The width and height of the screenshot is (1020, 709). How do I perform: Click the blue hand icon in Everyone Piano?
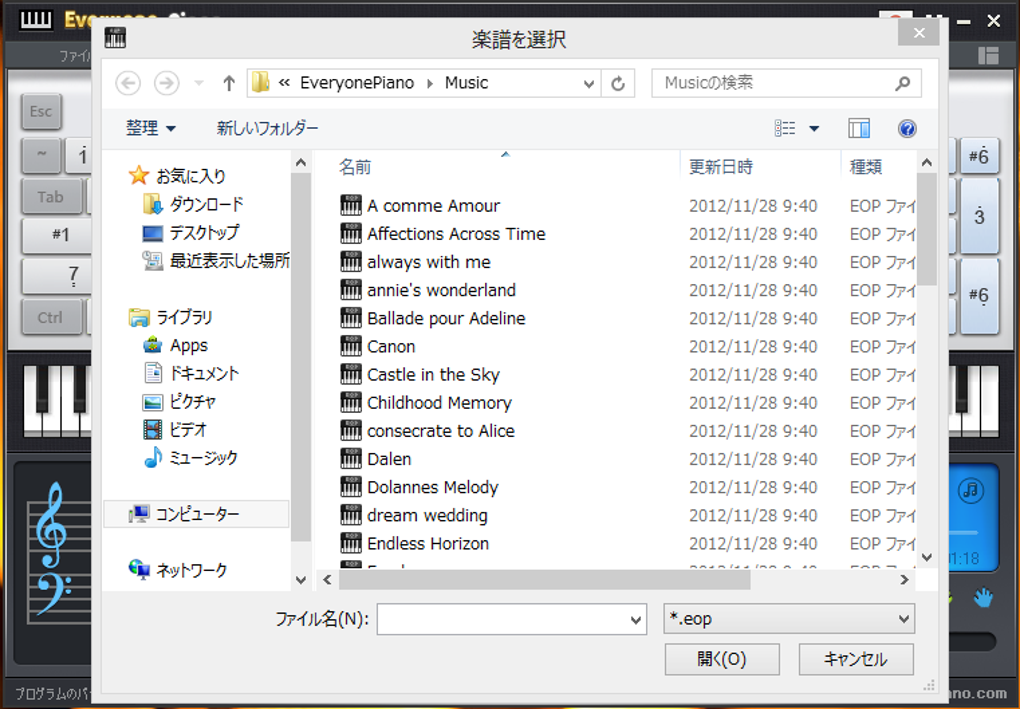coord(983,597)
